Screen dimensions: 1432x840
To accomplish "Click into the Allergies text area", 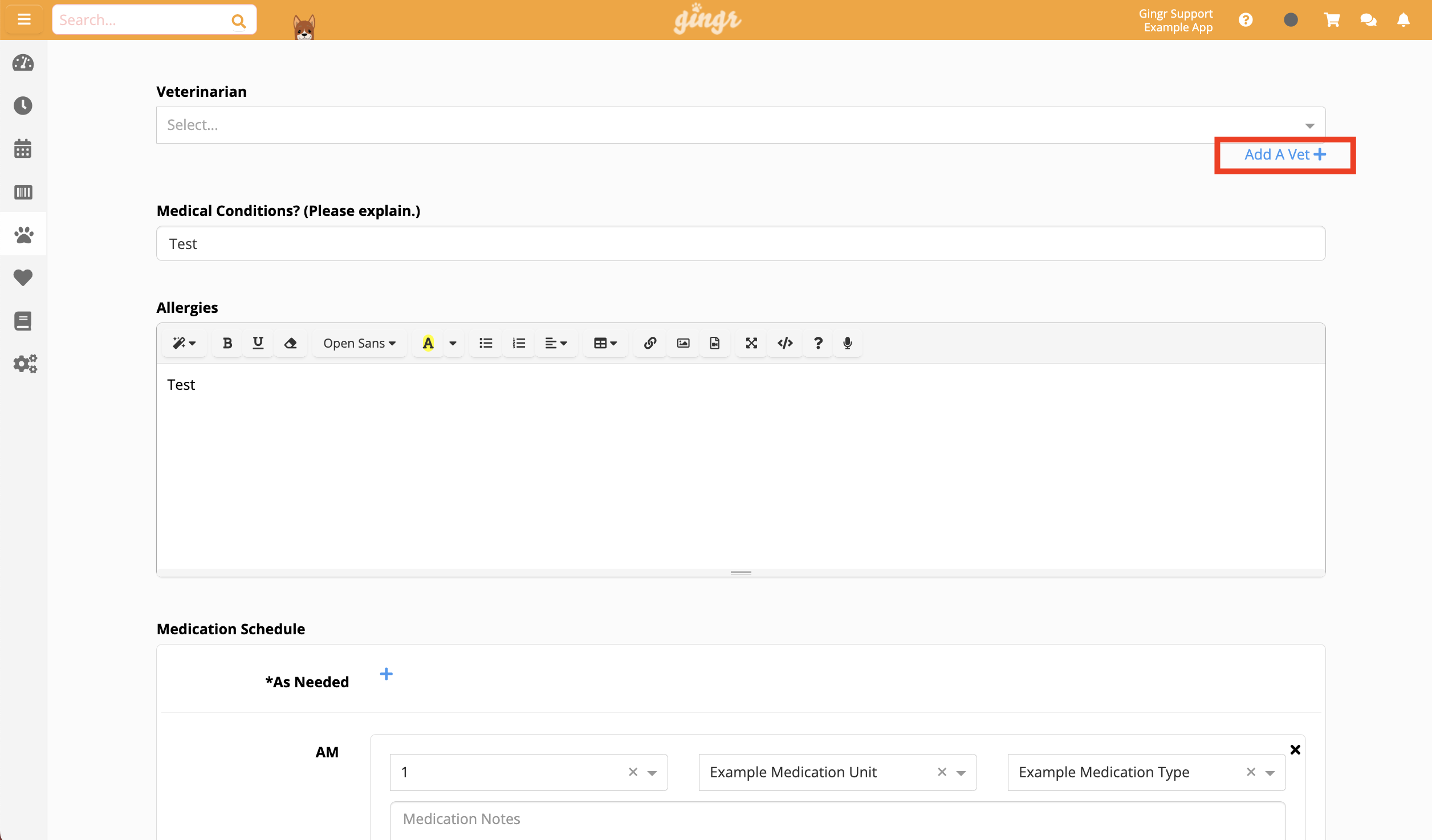I will click(741, 466).
